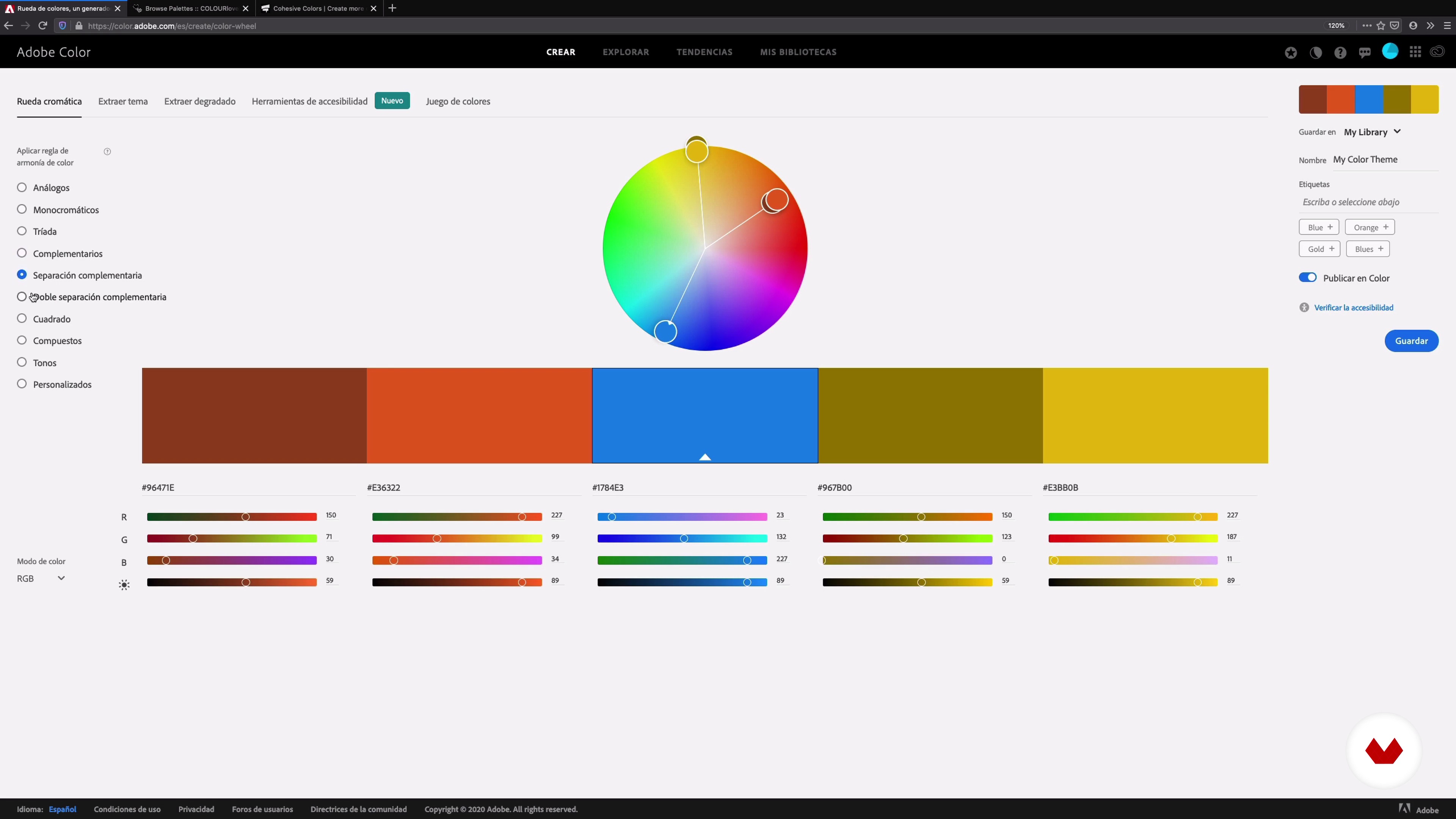Click Guardar button
The height and width of the screenshot is (819, 1456).
click(1411, 341)
